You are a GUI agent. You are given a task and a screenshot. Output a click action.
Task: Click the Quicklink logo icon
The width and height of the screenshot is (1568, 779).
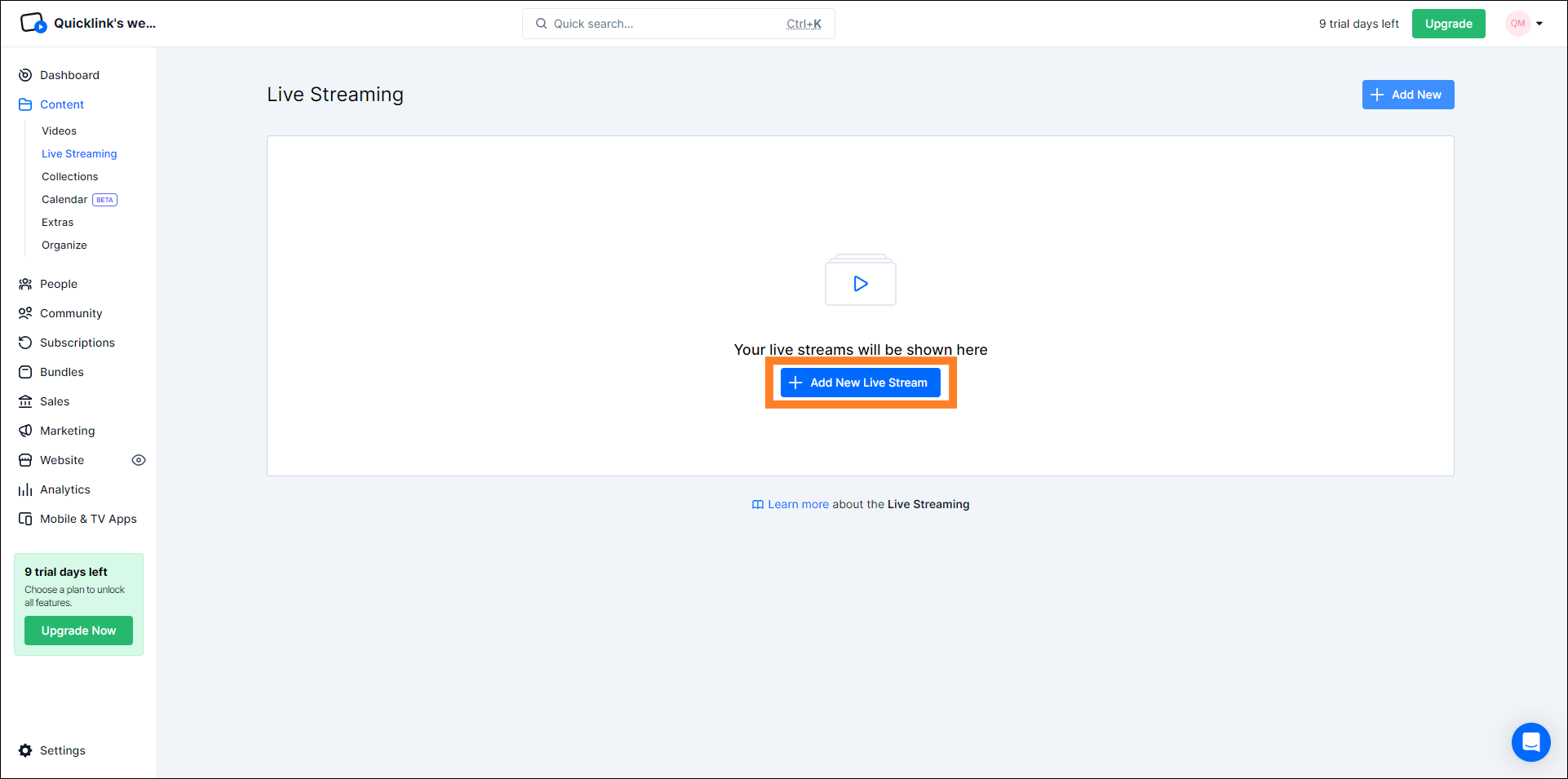point(33,23)
